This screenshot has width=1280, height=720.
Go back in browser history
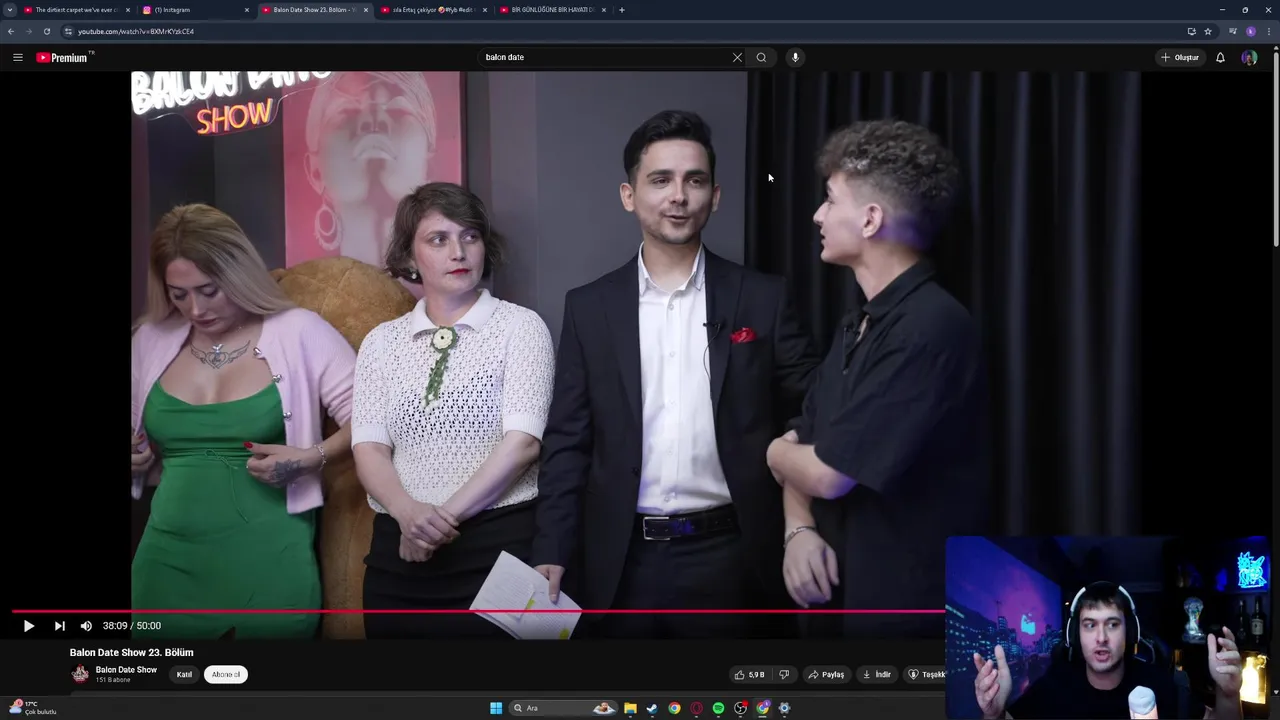click(x=11, y=31)
